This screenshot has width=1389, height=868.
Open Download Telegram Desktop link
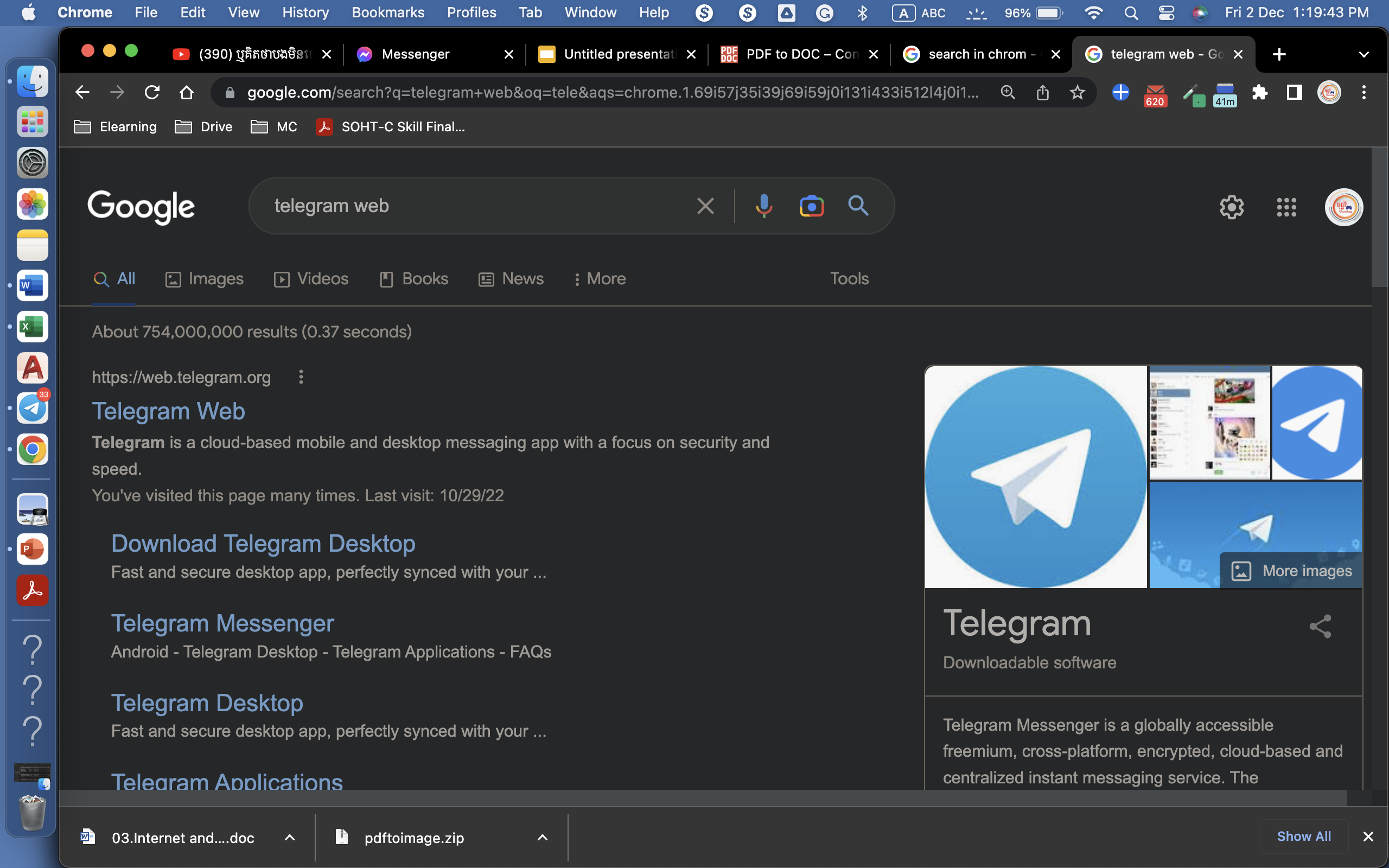click(263, 544)
